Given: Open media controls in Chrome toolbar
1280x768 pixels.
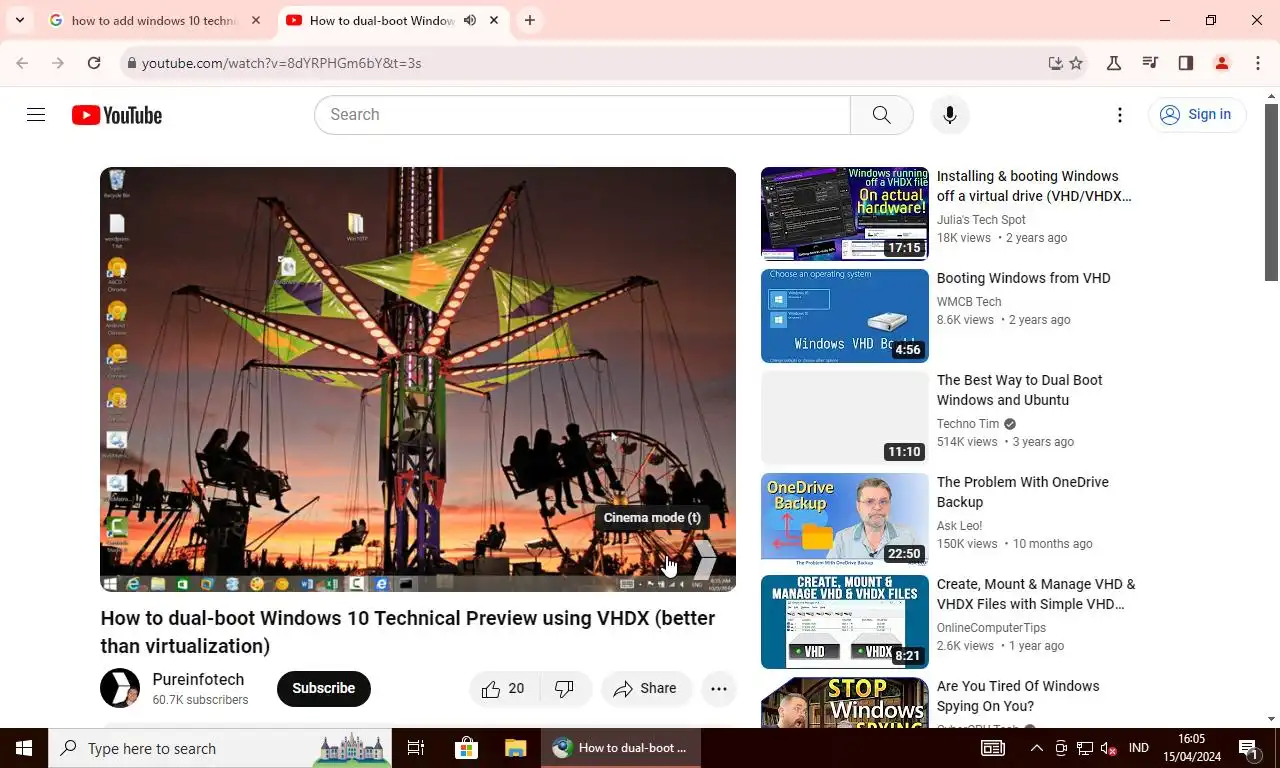Looking at the screenshot, I should pos(1150,63).
